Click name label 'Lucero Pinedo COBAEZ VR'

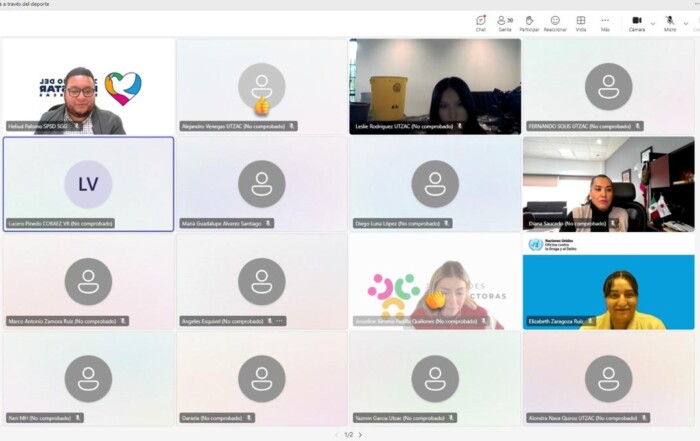pos(60,223)
